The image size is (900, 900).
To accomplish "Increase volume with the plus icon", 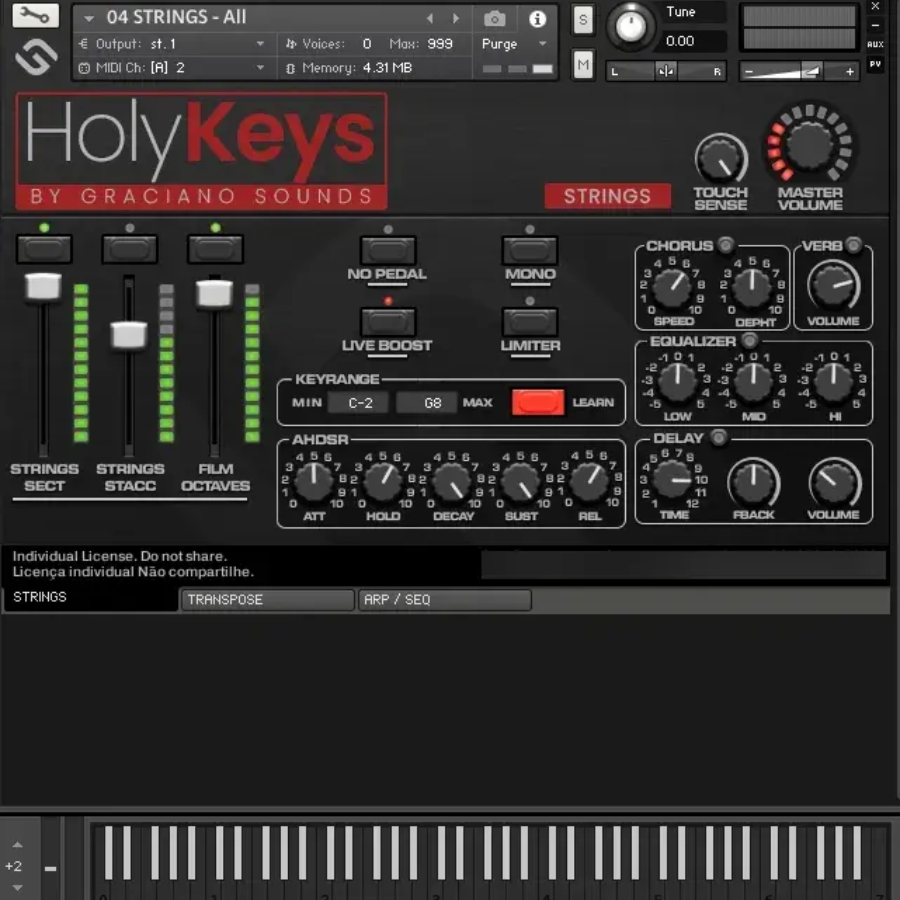I will [849, 72].
